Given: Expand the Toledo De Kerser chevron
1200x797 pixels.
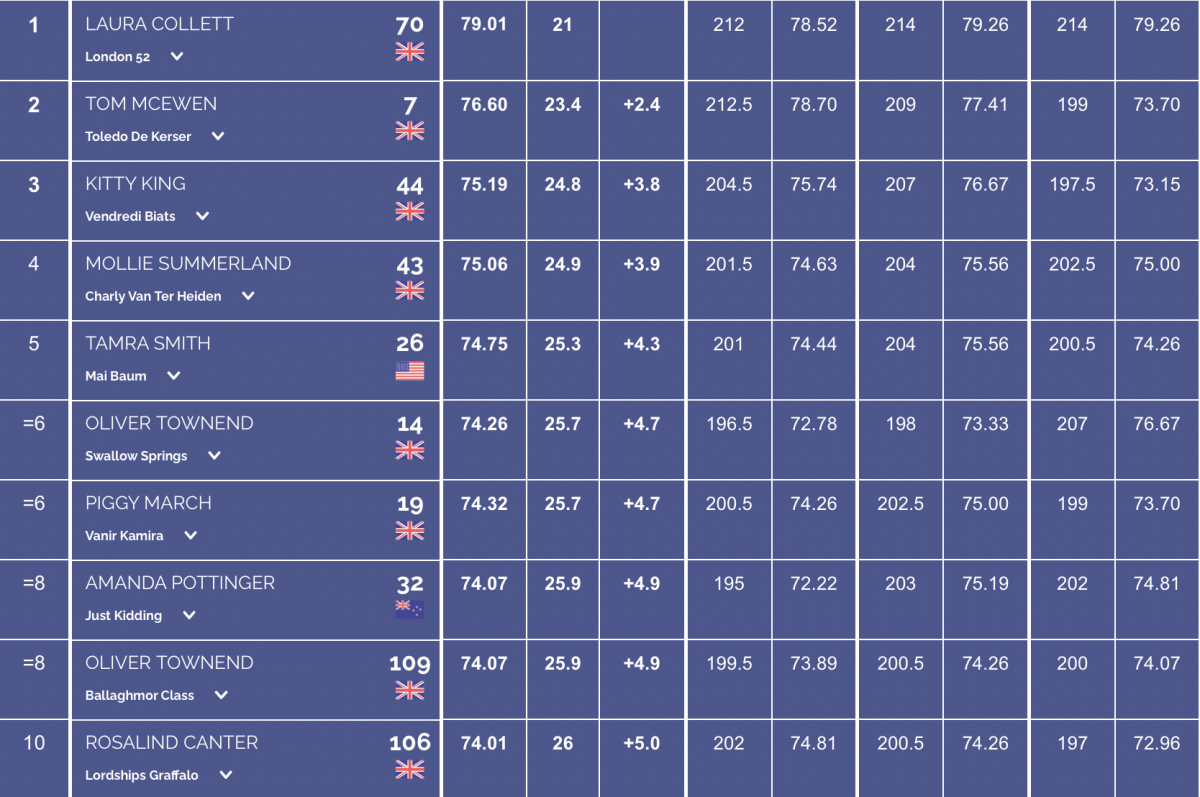Looking at the screenshot, I should (x=218, y=137).
